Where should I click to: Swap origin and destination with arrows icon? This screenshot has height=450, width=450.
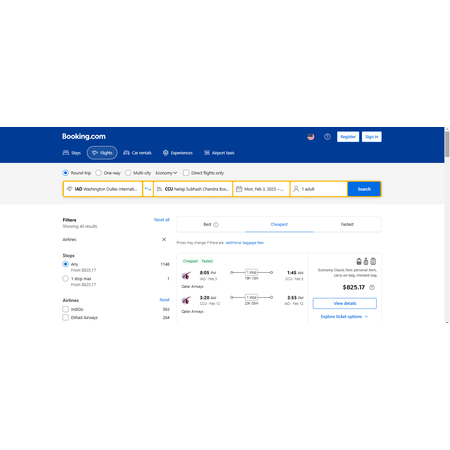(148, 189)
